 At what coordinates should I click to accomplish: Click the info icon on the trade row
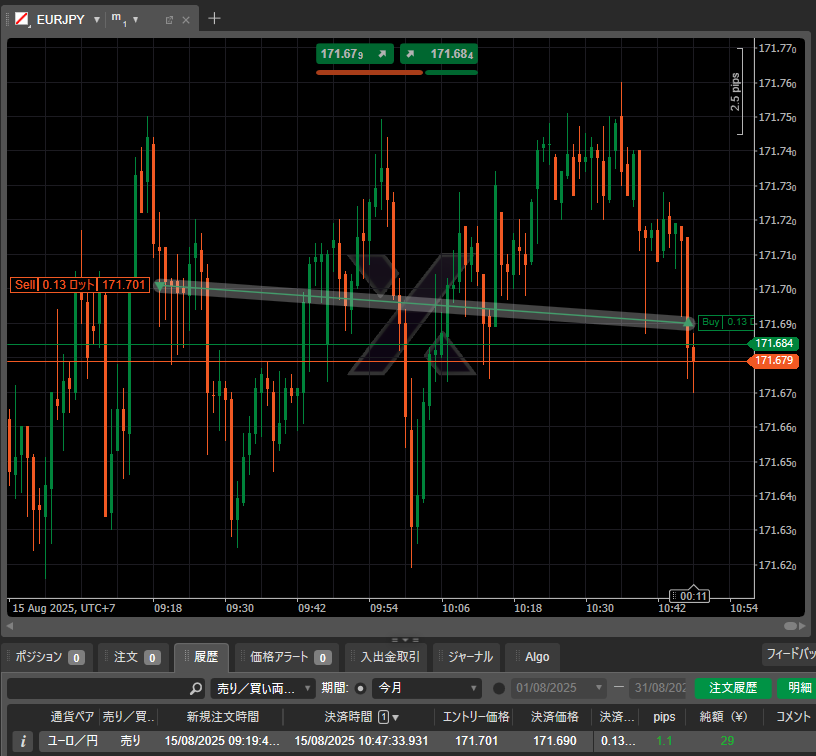pyautogui.click(x=23, y=741)
